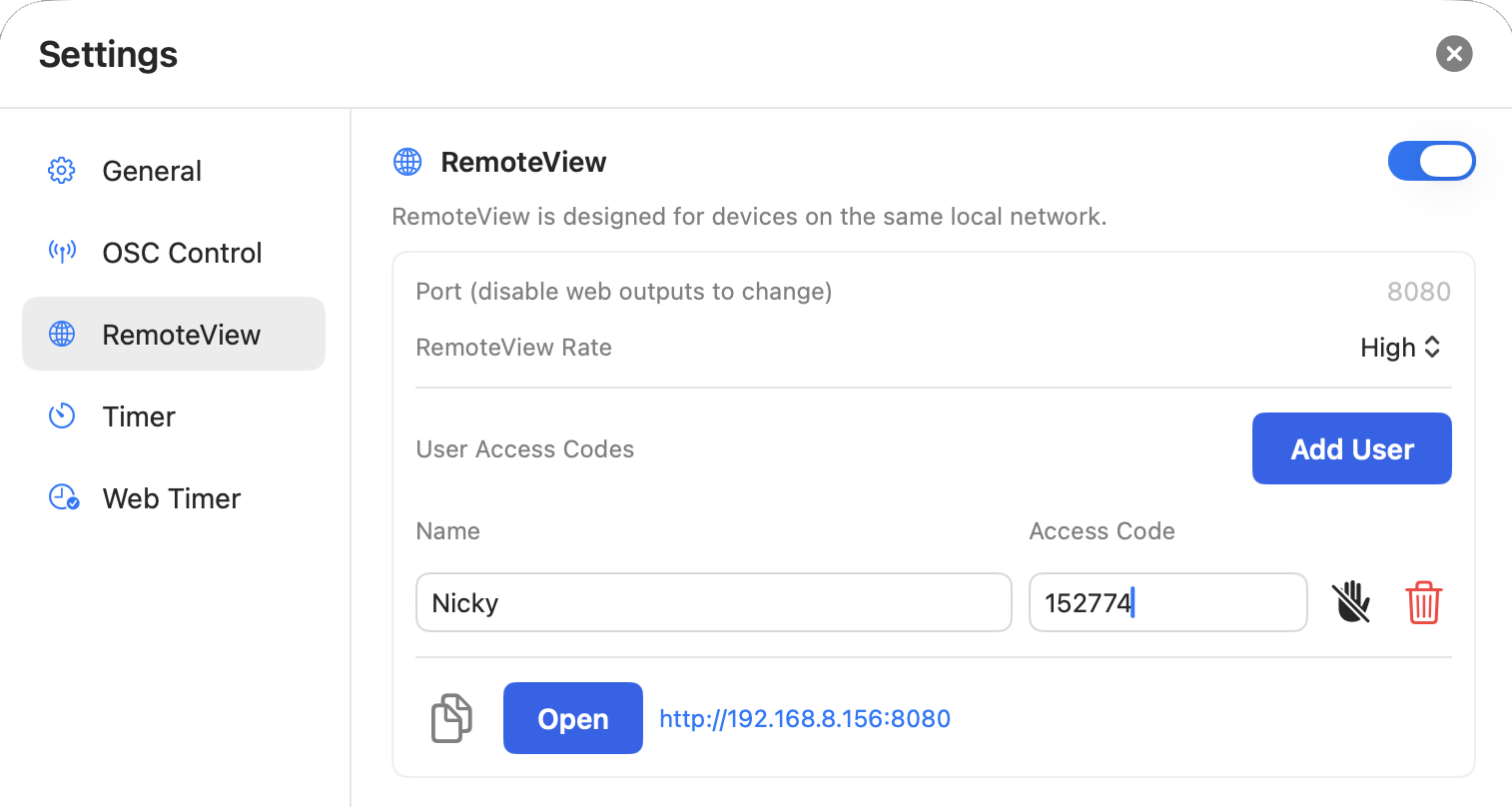The height and width of the screenshot is (807, 1512).
Task: Open the RemoteView Rate dropdown
Action: (1400, 348)
